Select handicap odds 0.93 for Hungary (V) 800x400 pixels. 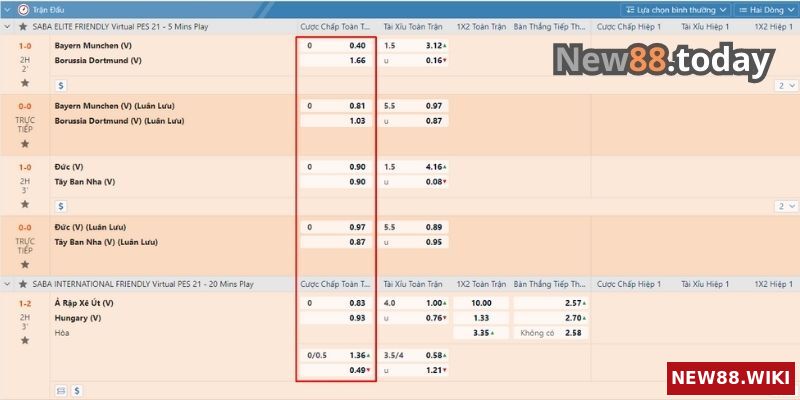point(336,318)
